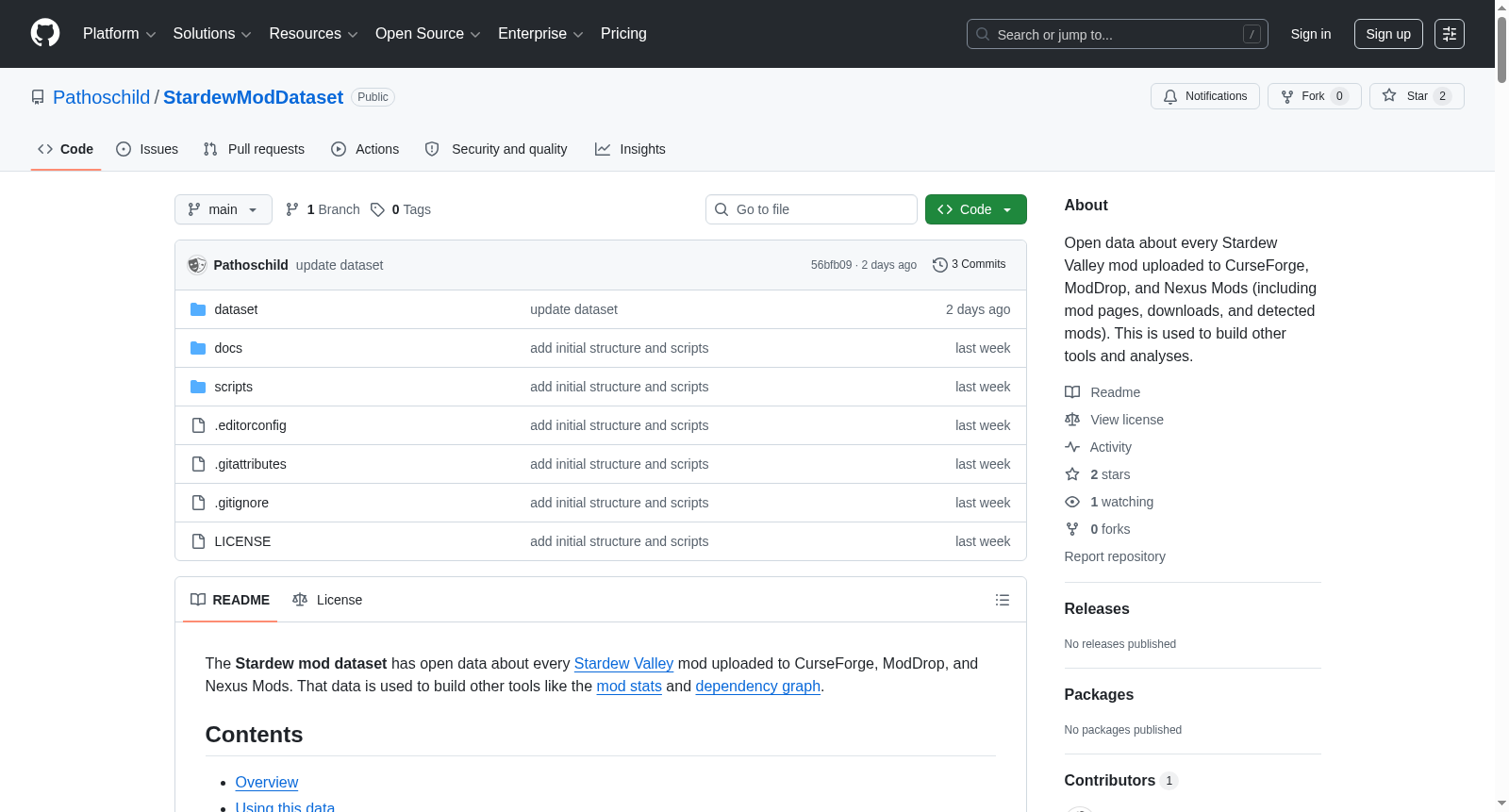
Task: Open the green Code dropdown
Action: (976, 209)
